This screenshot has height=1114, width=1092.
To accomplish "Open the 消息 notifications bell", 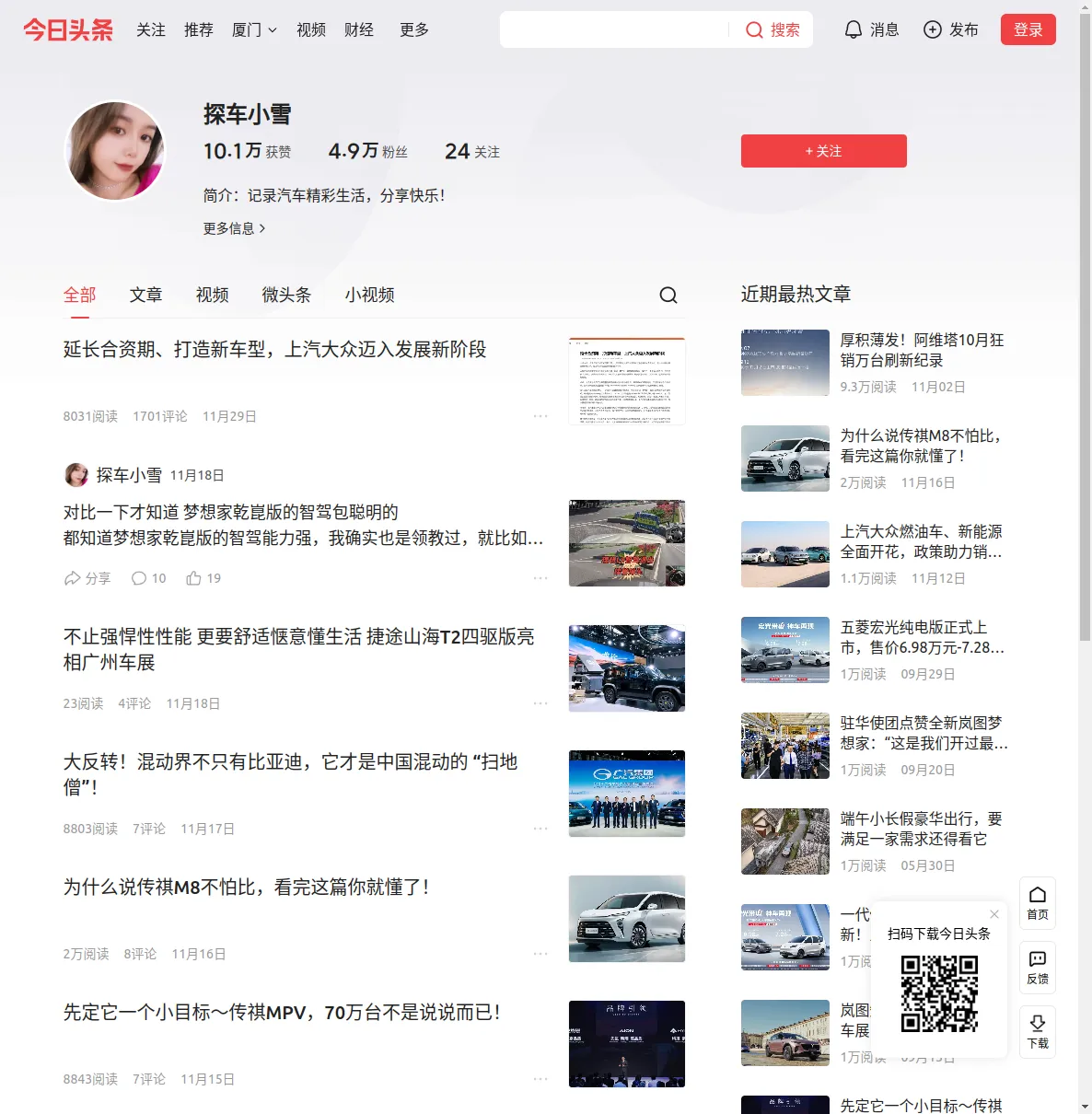I will [854, 29].
